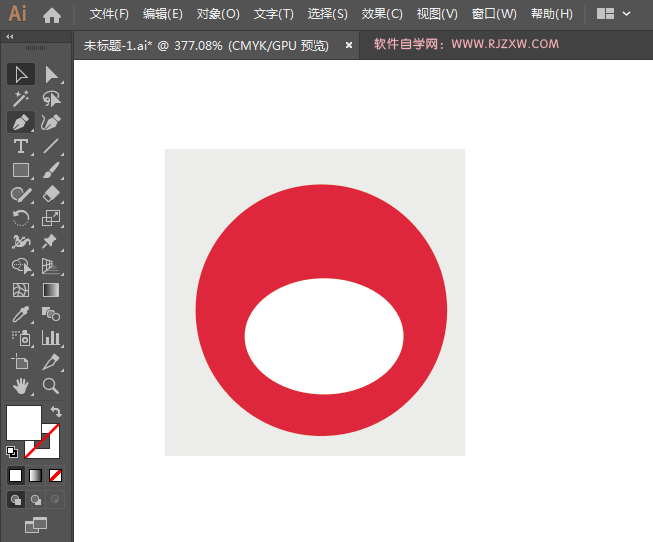Enable Draw Inside mode
Viewport: 653px width, 542px height.
coord(55,500)
